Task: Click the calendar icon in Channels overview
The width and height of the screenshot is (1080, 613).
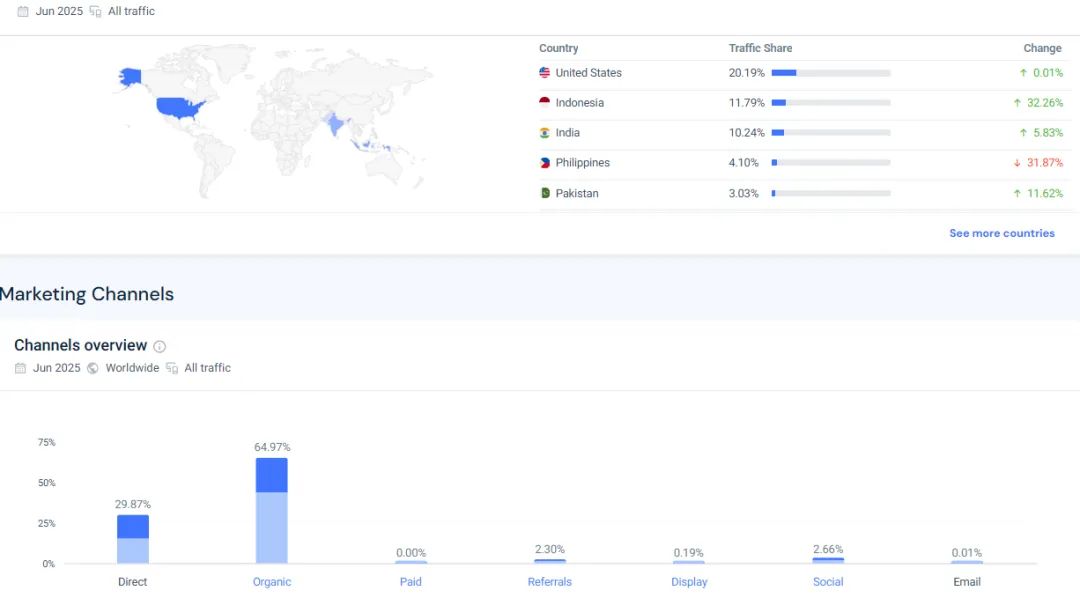Action: 20,368
